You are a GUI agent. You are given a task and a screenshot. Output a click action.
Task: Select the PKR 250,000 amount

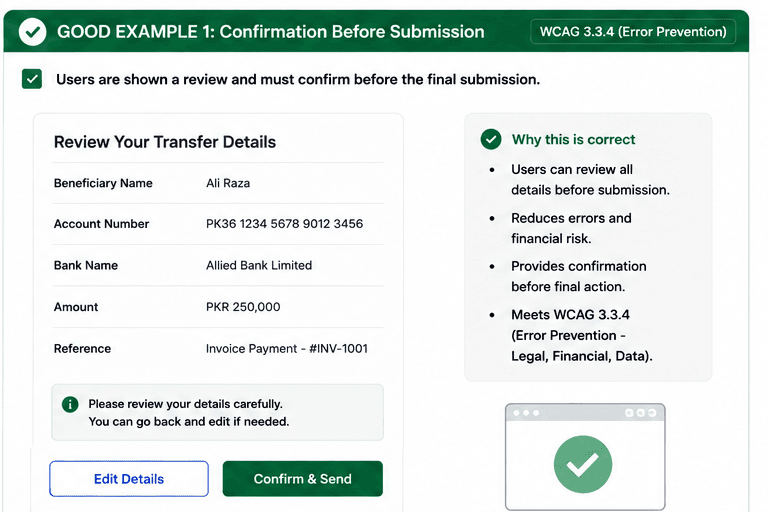pos(243,307)
